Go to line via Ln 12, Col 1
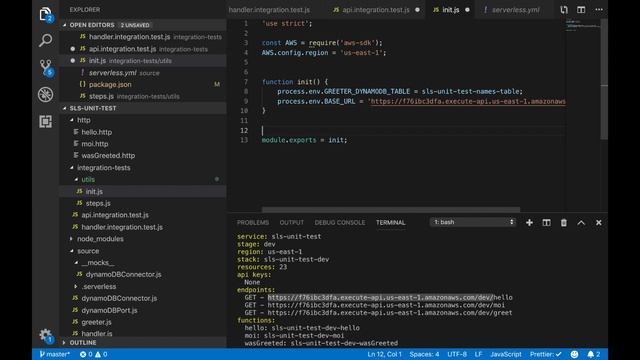This screenshot has height=360, width=640. pyautogui.click(x=384, y=354)
